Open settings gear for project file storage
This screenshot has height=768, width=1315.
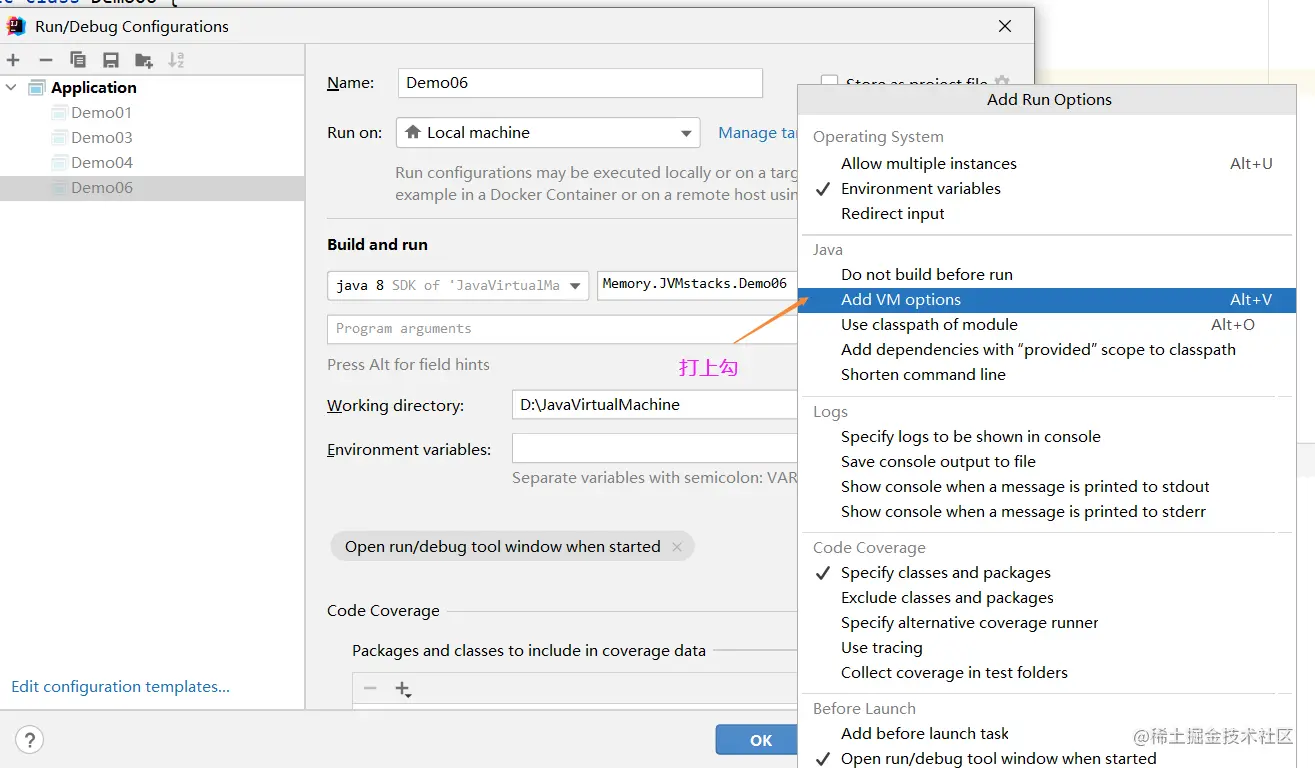[1001, 82]
